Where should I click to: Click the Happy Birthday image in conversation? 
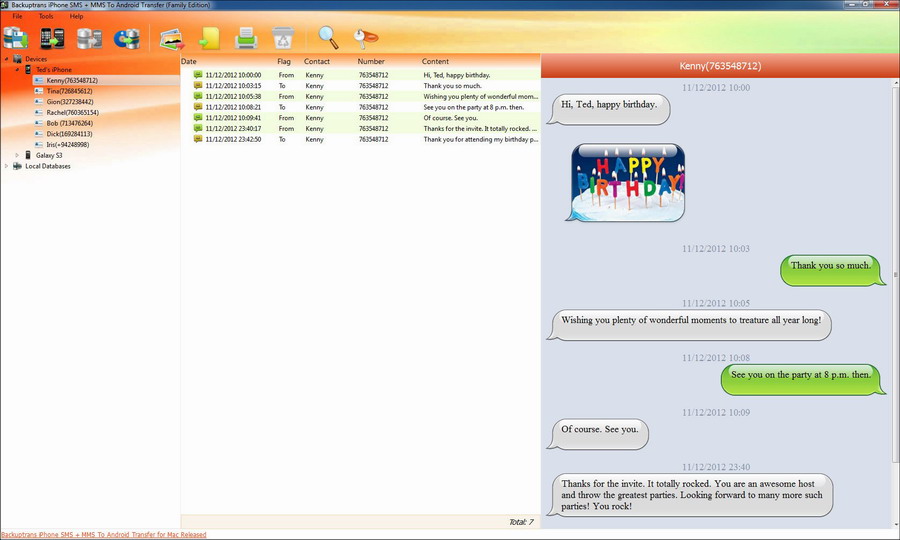click(x=626, y=182)
